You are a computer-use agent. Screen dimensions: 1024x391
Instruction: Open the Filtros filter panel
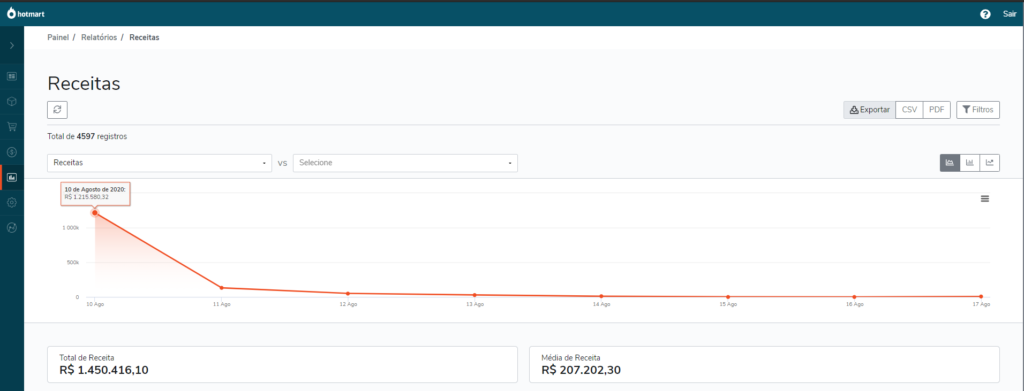pyautogui.click(x=978, y=110)
